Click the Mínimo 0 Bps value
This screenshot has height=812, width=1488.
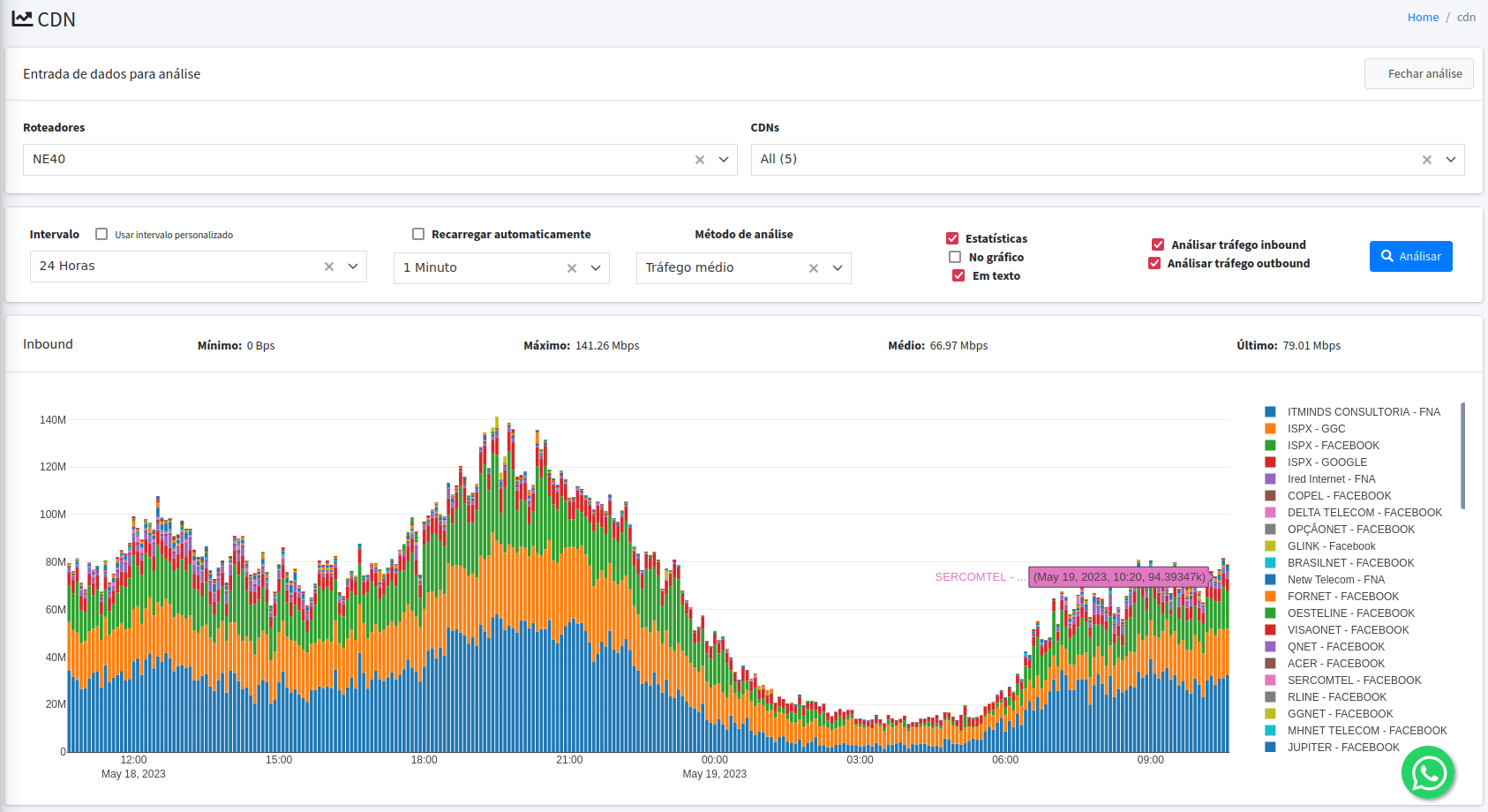coord(260,346)
